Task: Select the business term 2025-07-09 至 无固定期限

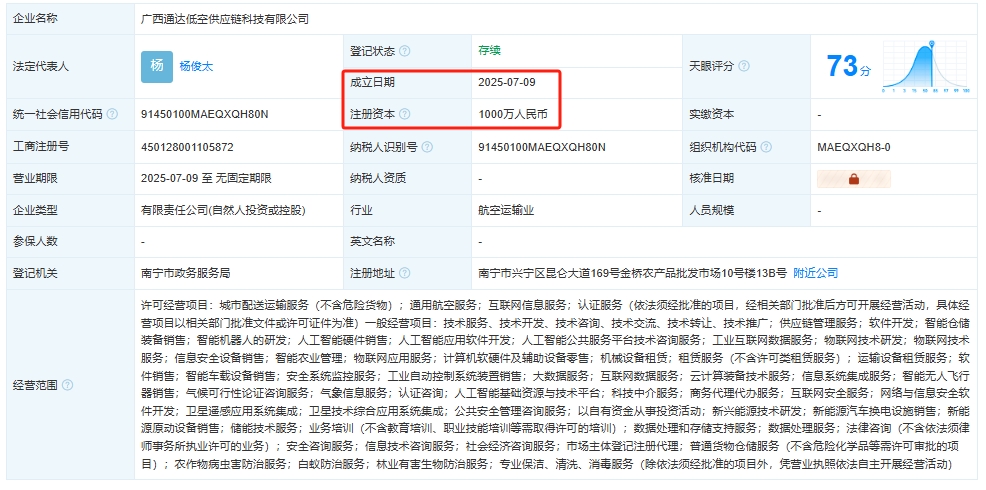Action: tap(206, 179)
